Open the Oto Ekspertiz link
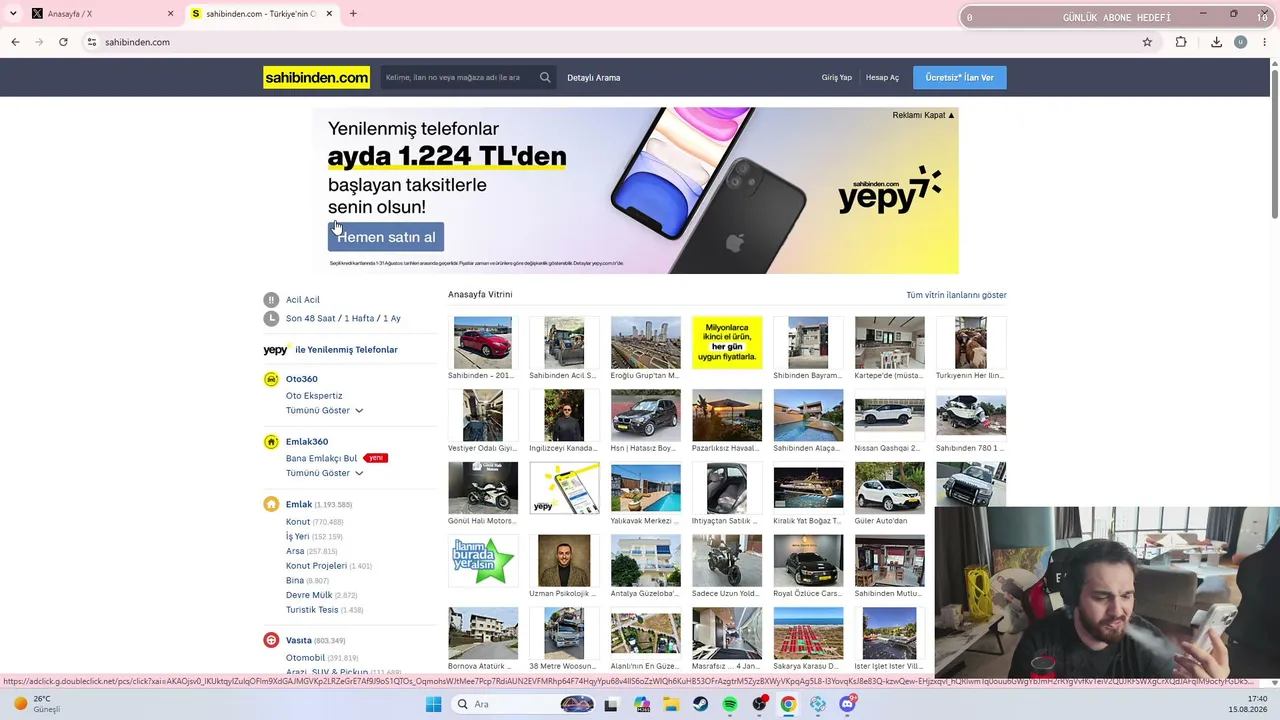This screenshot has height=720, width=1280. tap(314, 396)
